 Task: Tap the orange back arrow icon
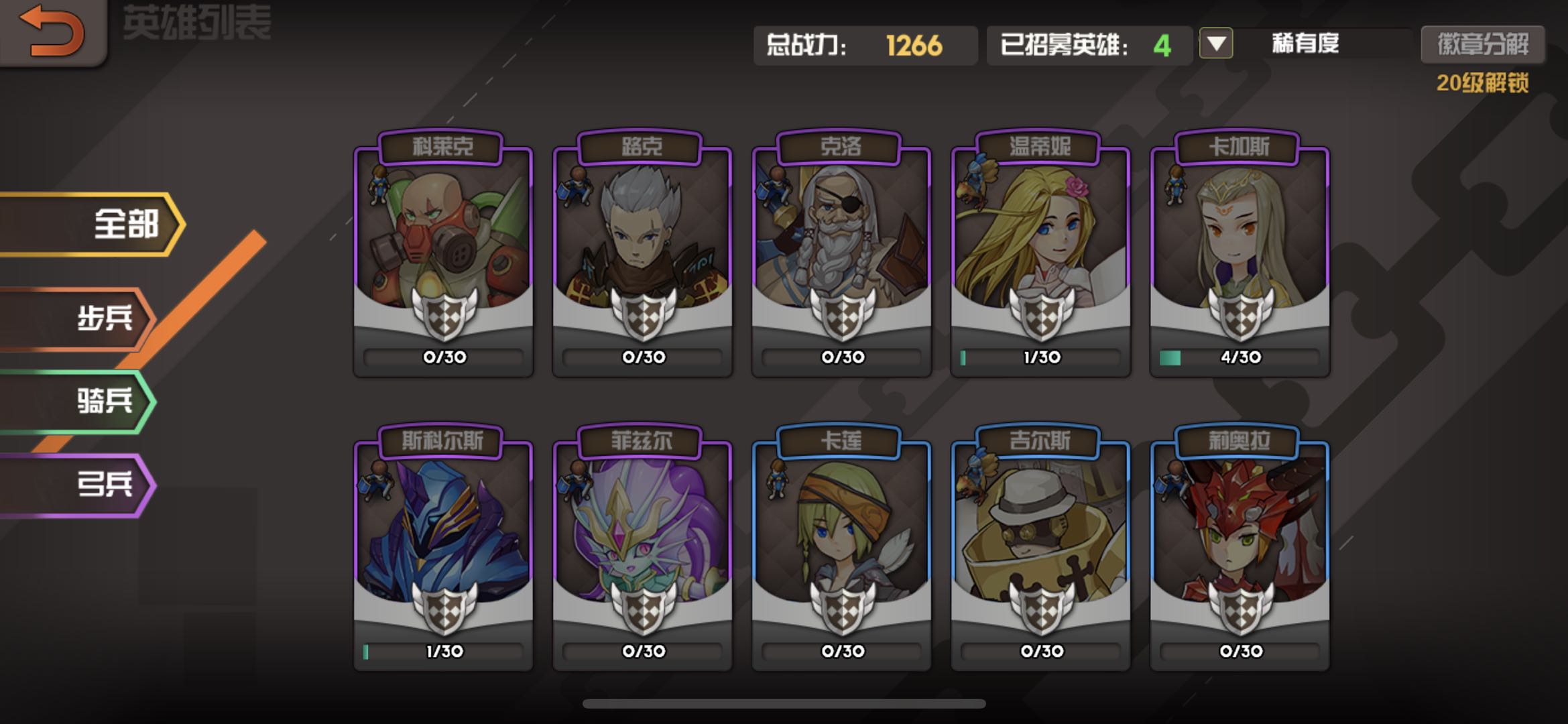click(52, 30)
